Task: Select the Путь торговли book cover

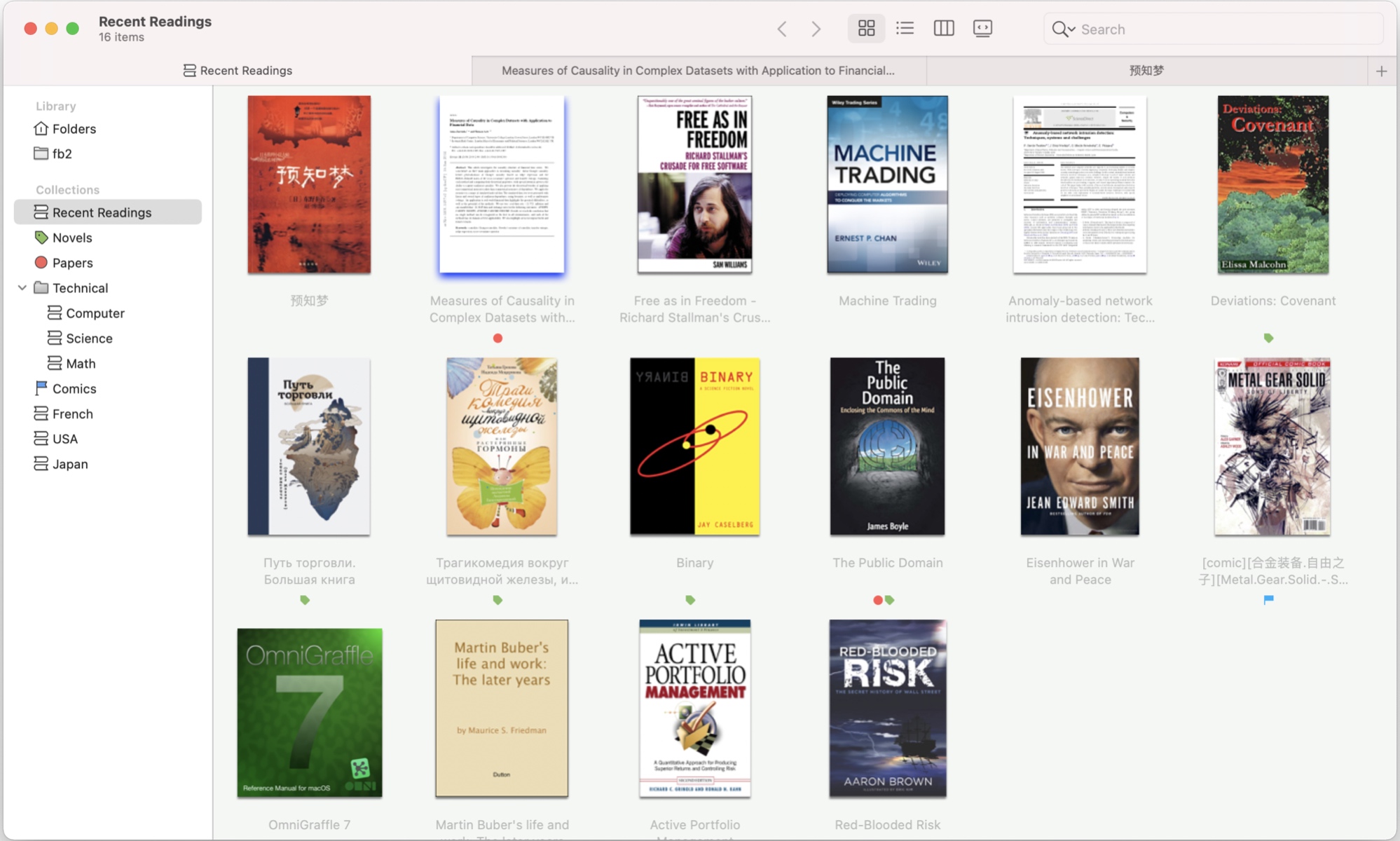Action: point(309,447)
